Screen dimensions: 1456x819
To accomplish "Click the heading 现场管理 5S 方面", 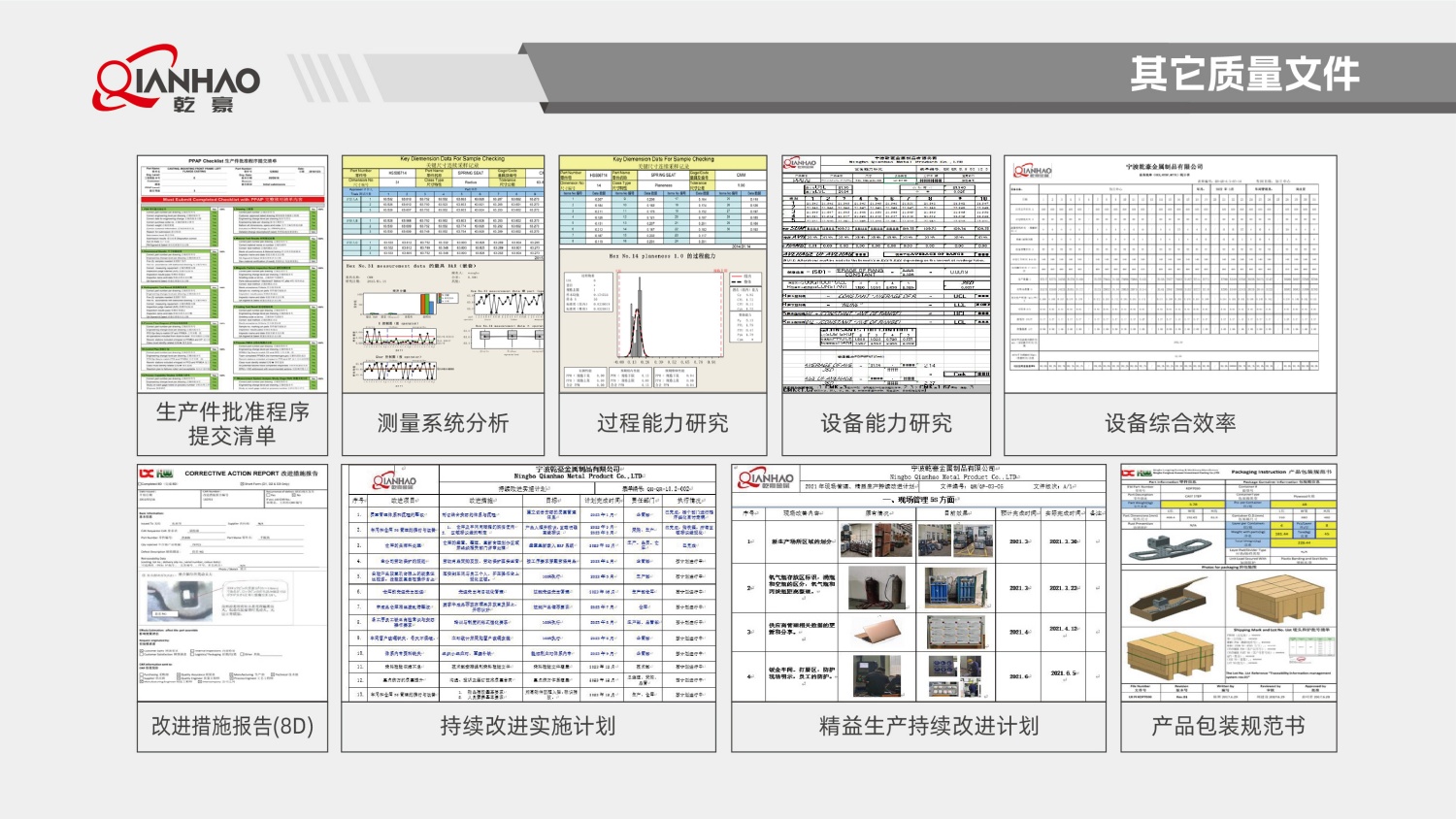I will [918, 500].
